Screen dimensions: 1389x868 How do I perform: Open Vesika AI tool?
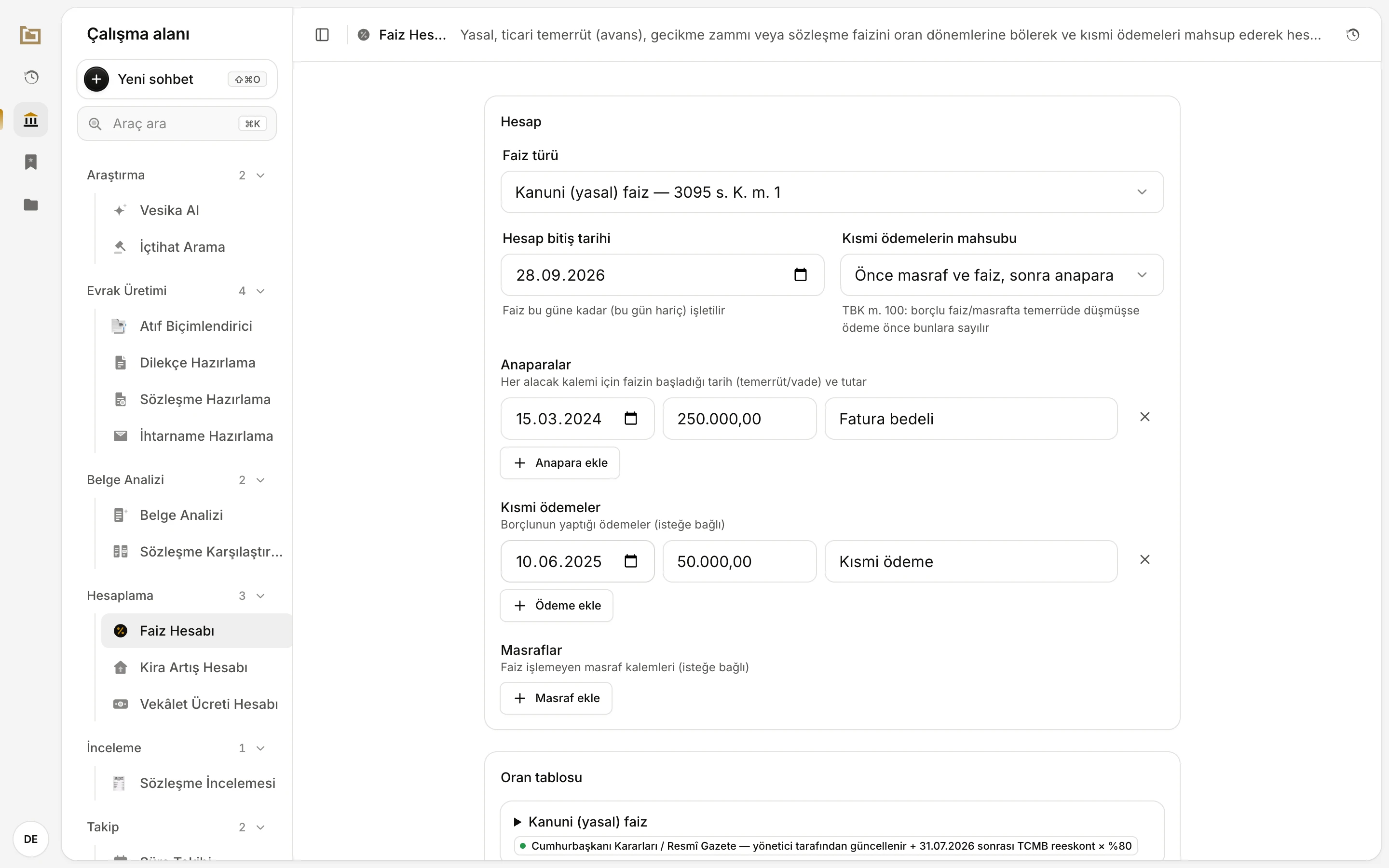pos(196,210)
